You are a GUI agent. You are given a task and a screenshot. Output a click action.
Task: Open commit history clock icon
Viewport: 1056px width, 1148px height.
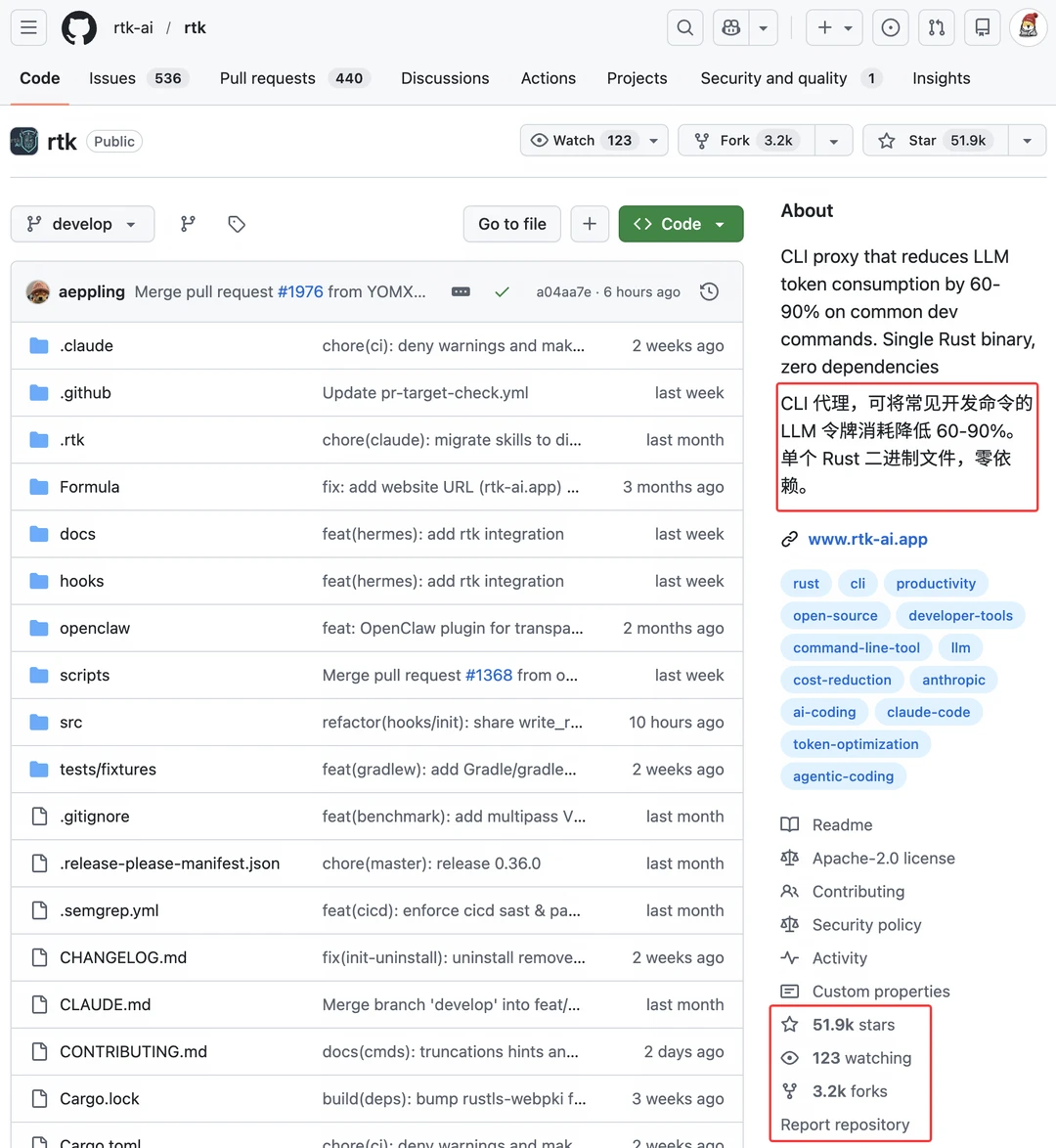click(x=709, y=292)
